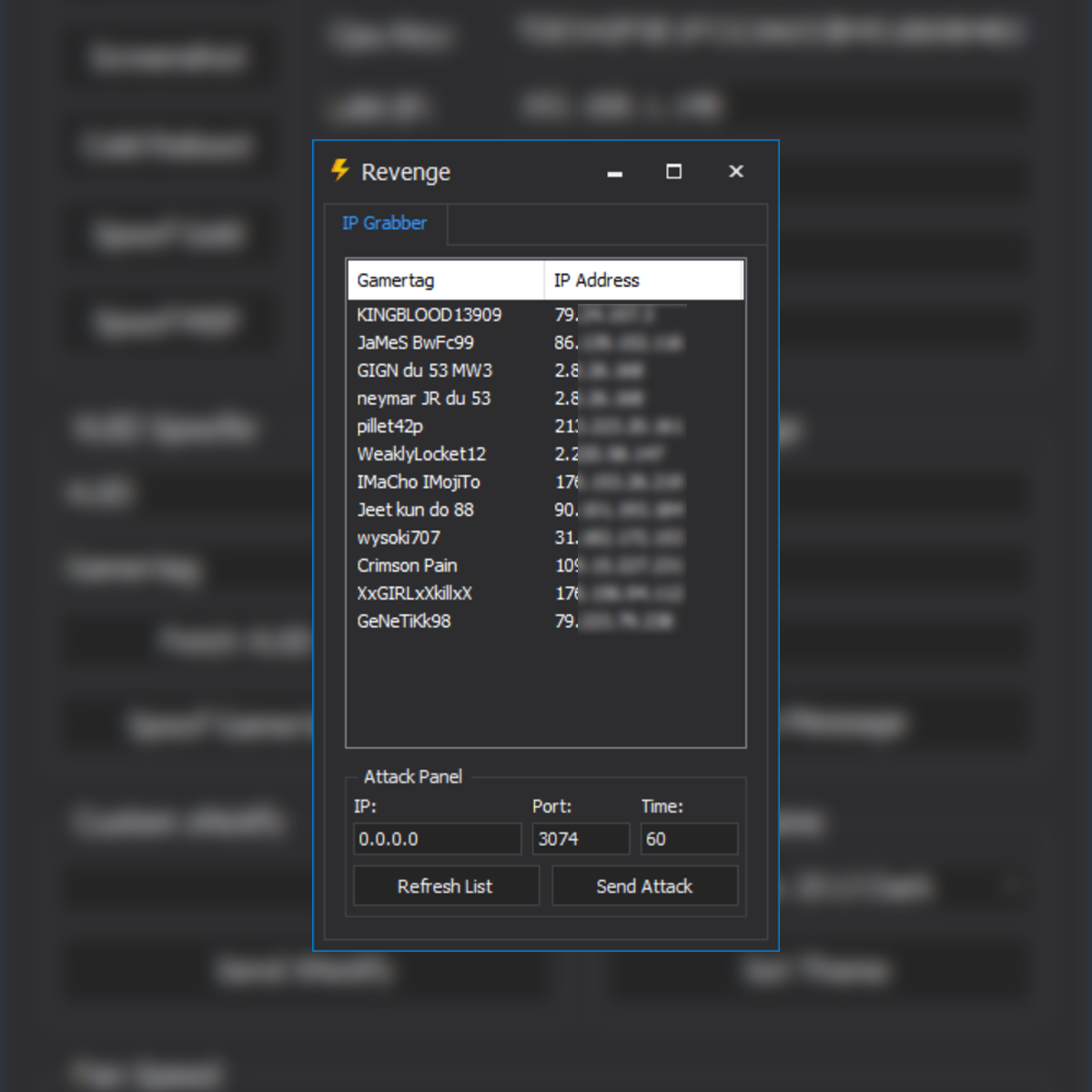
Task: Click the Refresh List button
Action: point(445,886)
